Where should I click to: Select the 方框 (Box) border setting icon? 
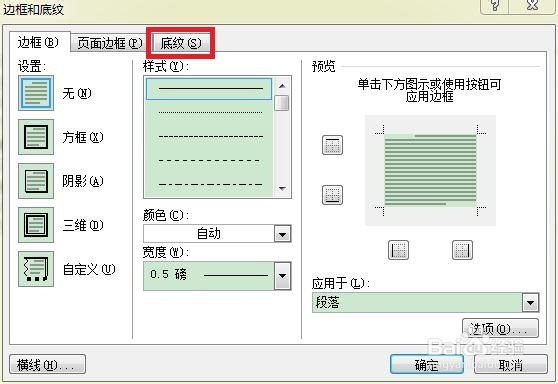coord(36,137)
